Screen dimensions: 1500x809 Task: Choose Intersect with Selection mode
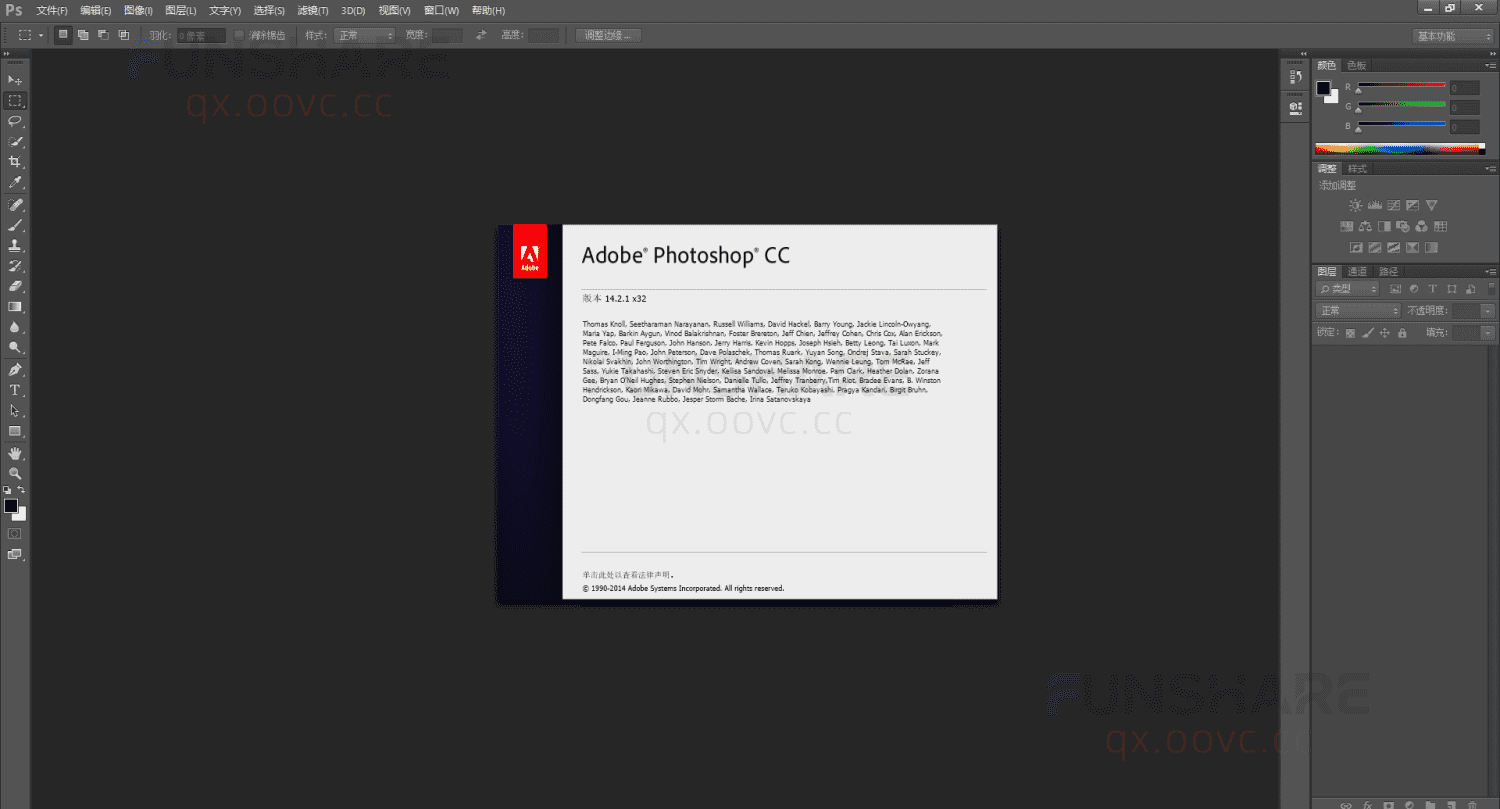coord(124,35)
